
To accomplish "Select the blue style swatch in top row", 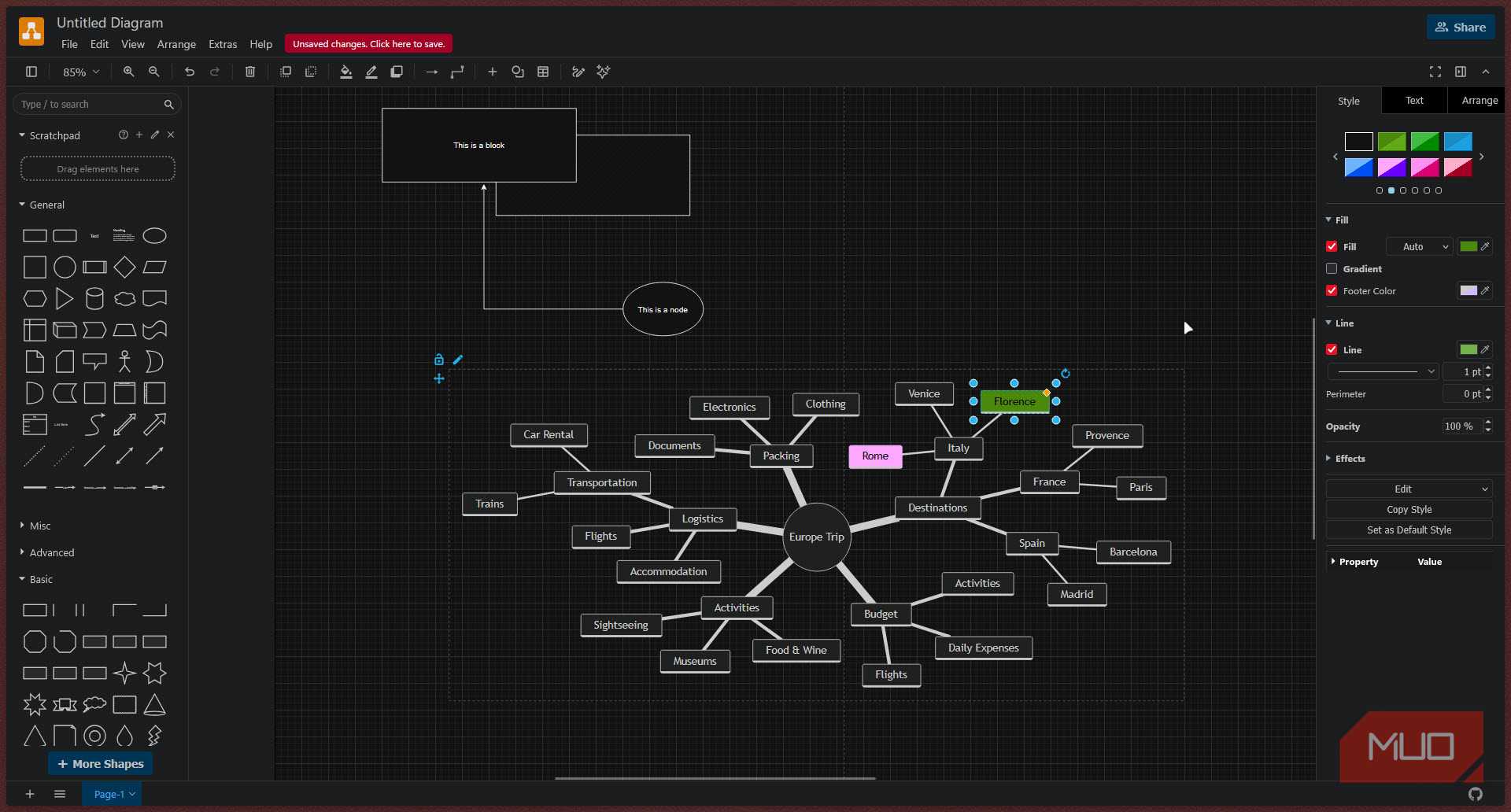I will pos(1457,142).
